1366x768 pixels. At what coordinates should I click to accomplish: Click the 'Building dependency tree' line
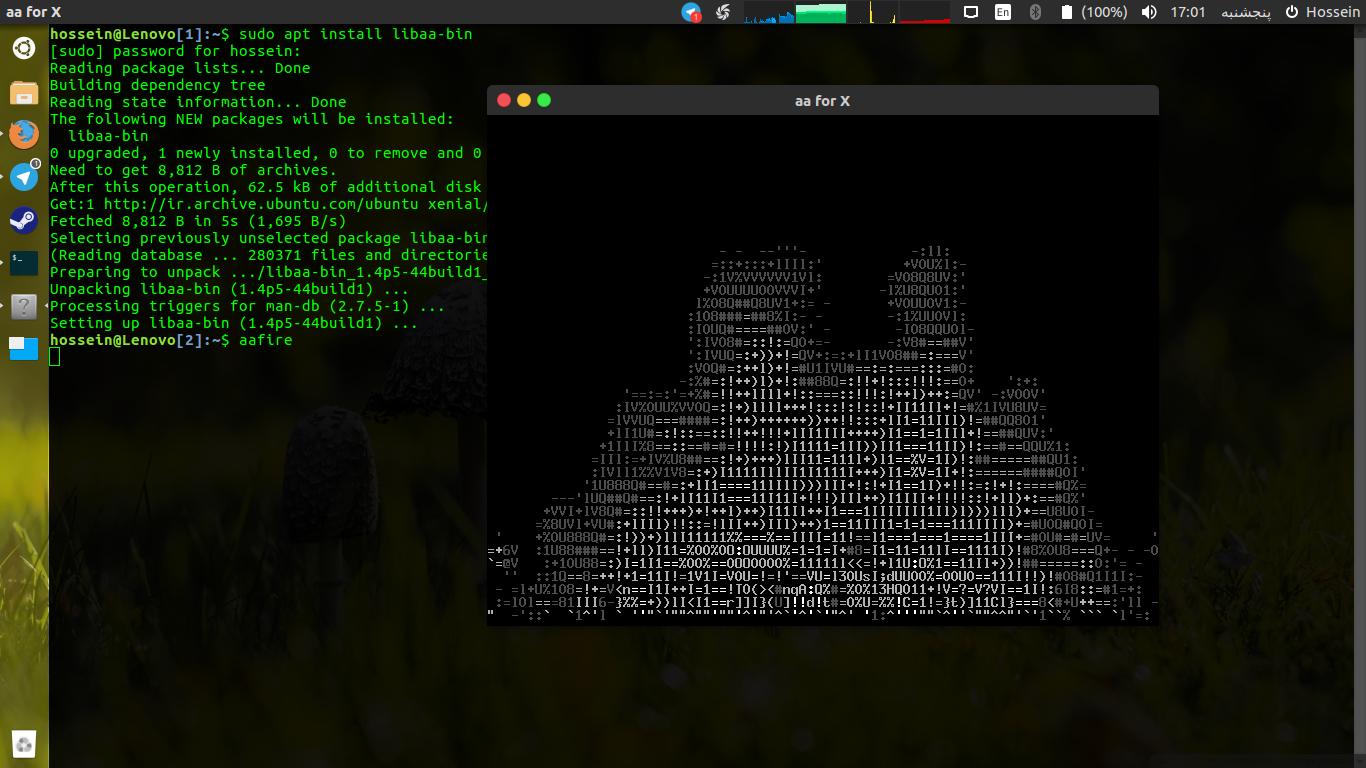157,85
